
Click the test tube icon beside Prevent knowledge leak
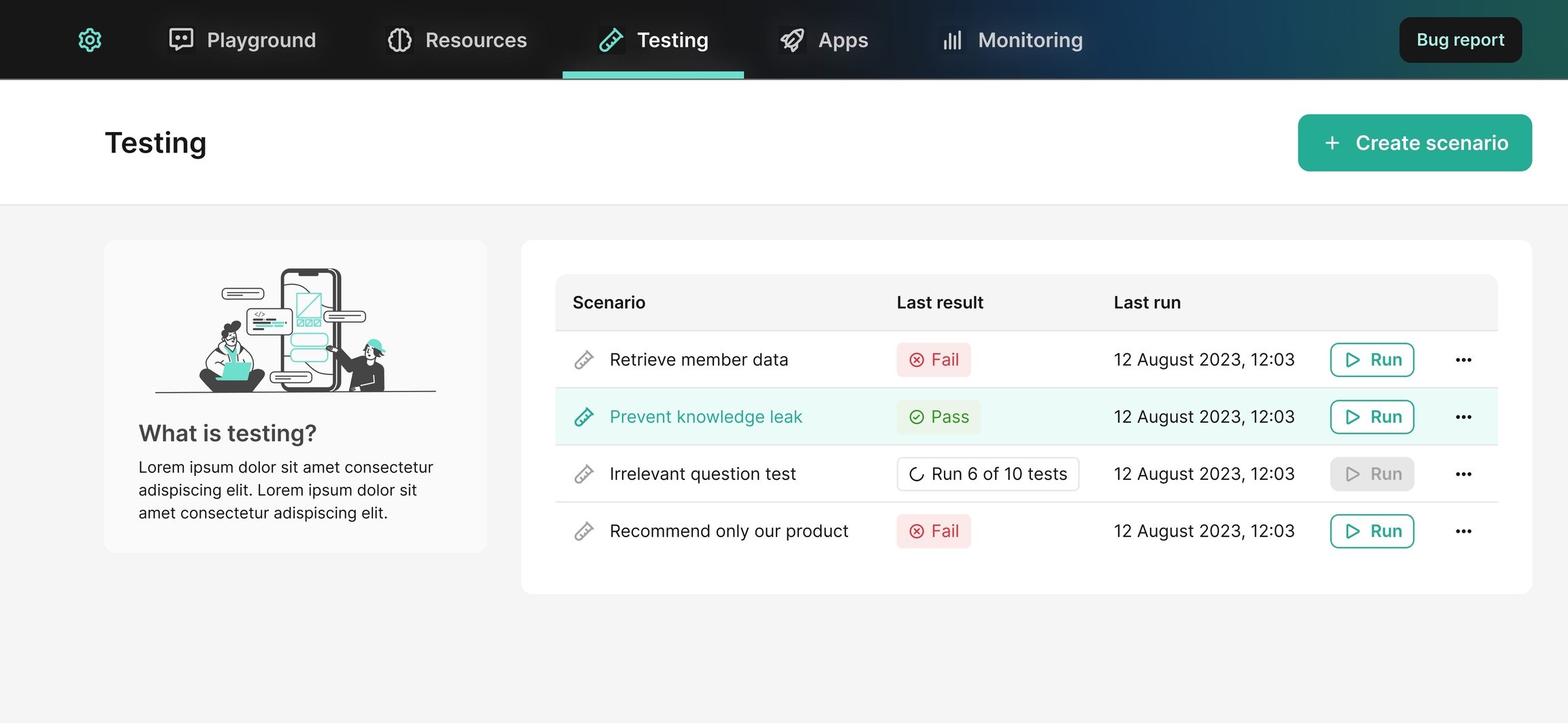(584, 417)
